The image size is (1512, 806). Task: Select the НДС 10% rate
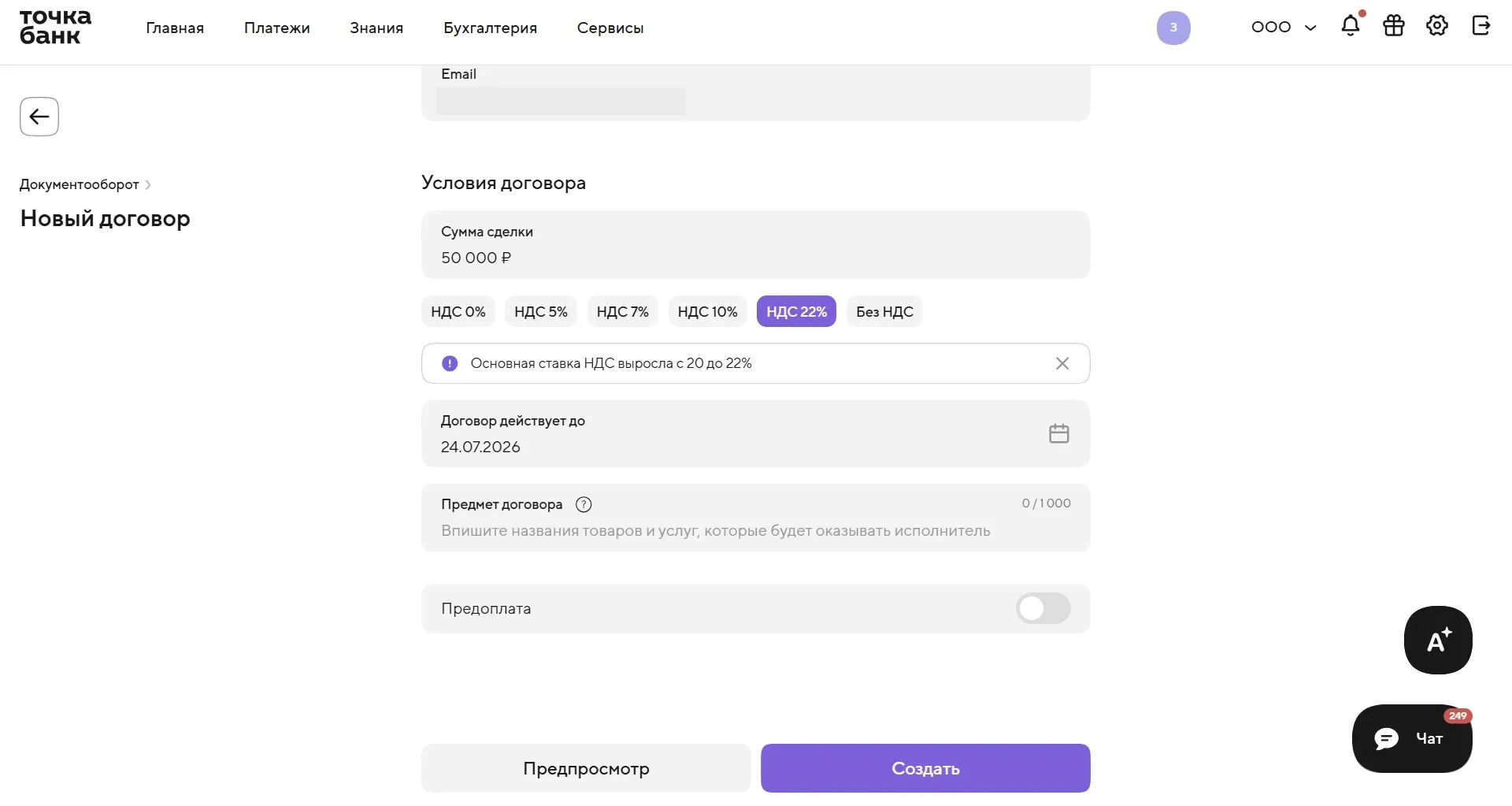(x=707, y=311)
